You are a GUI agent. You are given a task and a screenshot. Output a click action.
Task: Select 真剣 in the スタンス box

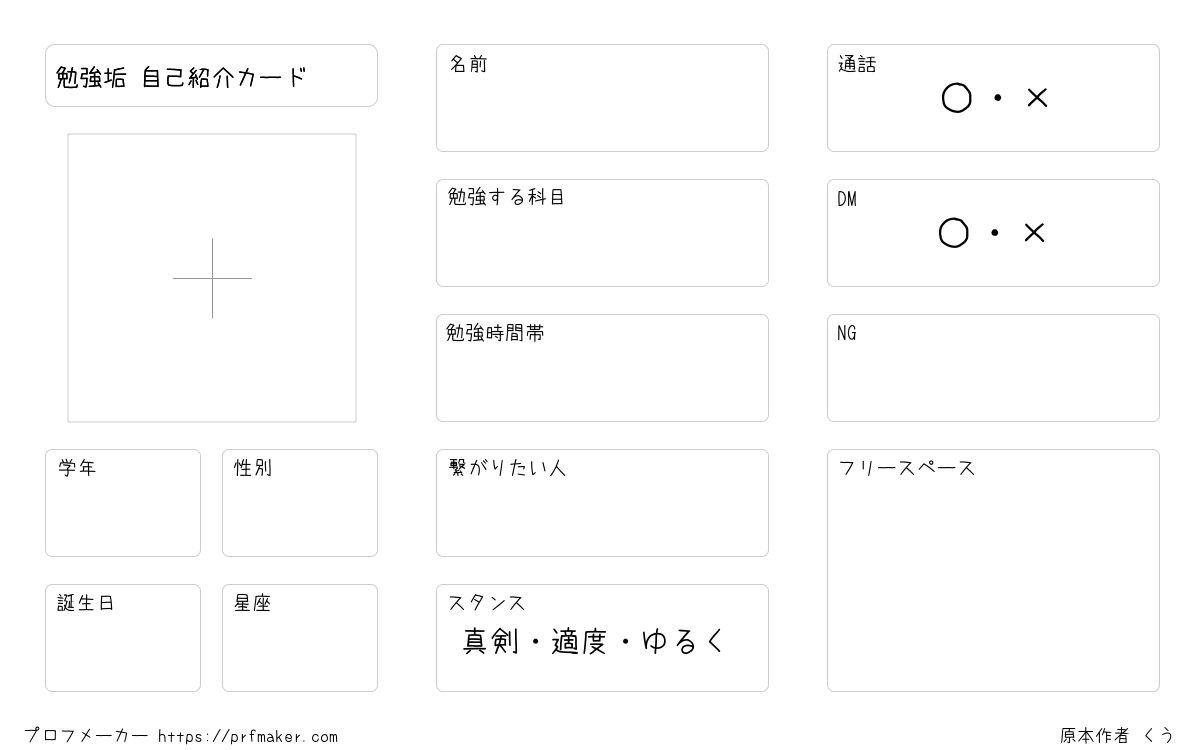491,641
